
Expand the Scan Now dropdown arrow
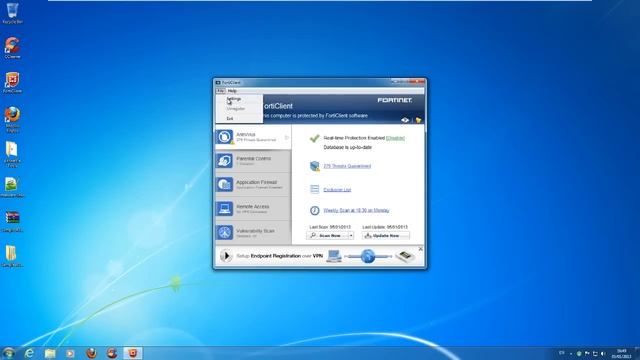tap(351, 236)
